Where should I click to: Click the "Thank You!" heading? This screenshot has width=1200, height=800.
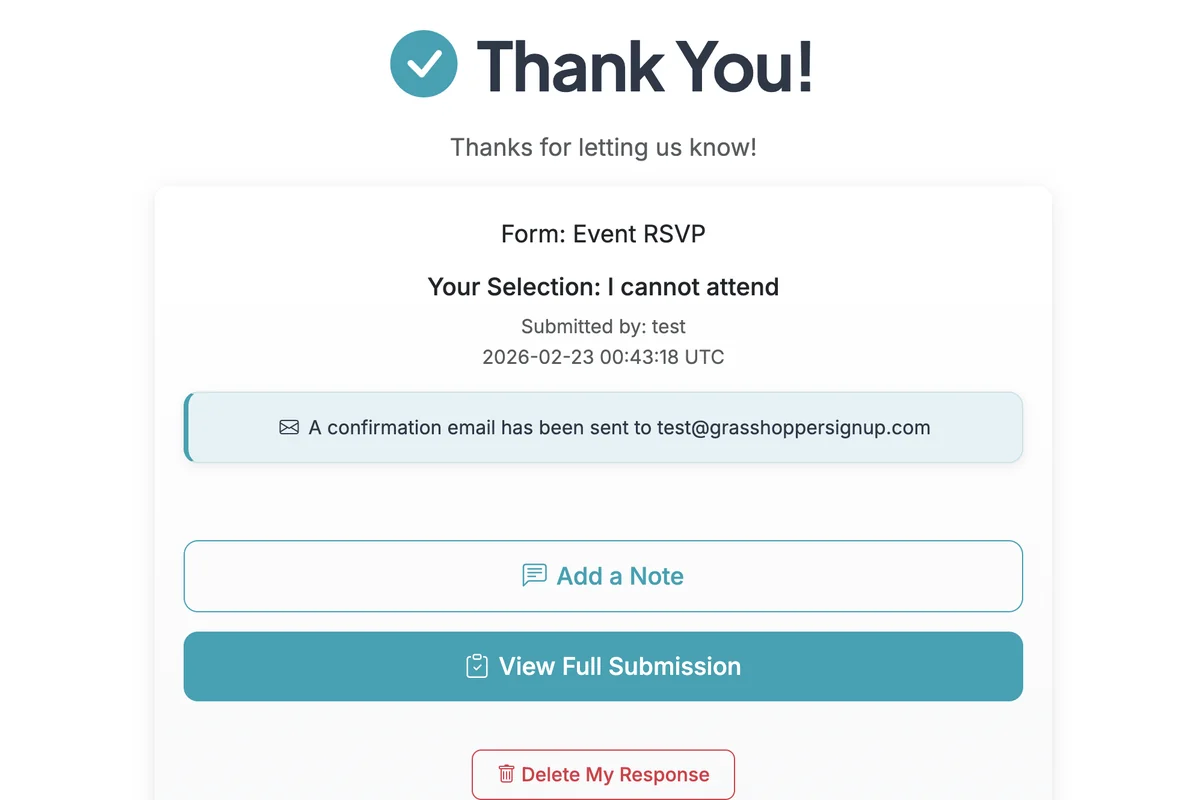(645, 66)
